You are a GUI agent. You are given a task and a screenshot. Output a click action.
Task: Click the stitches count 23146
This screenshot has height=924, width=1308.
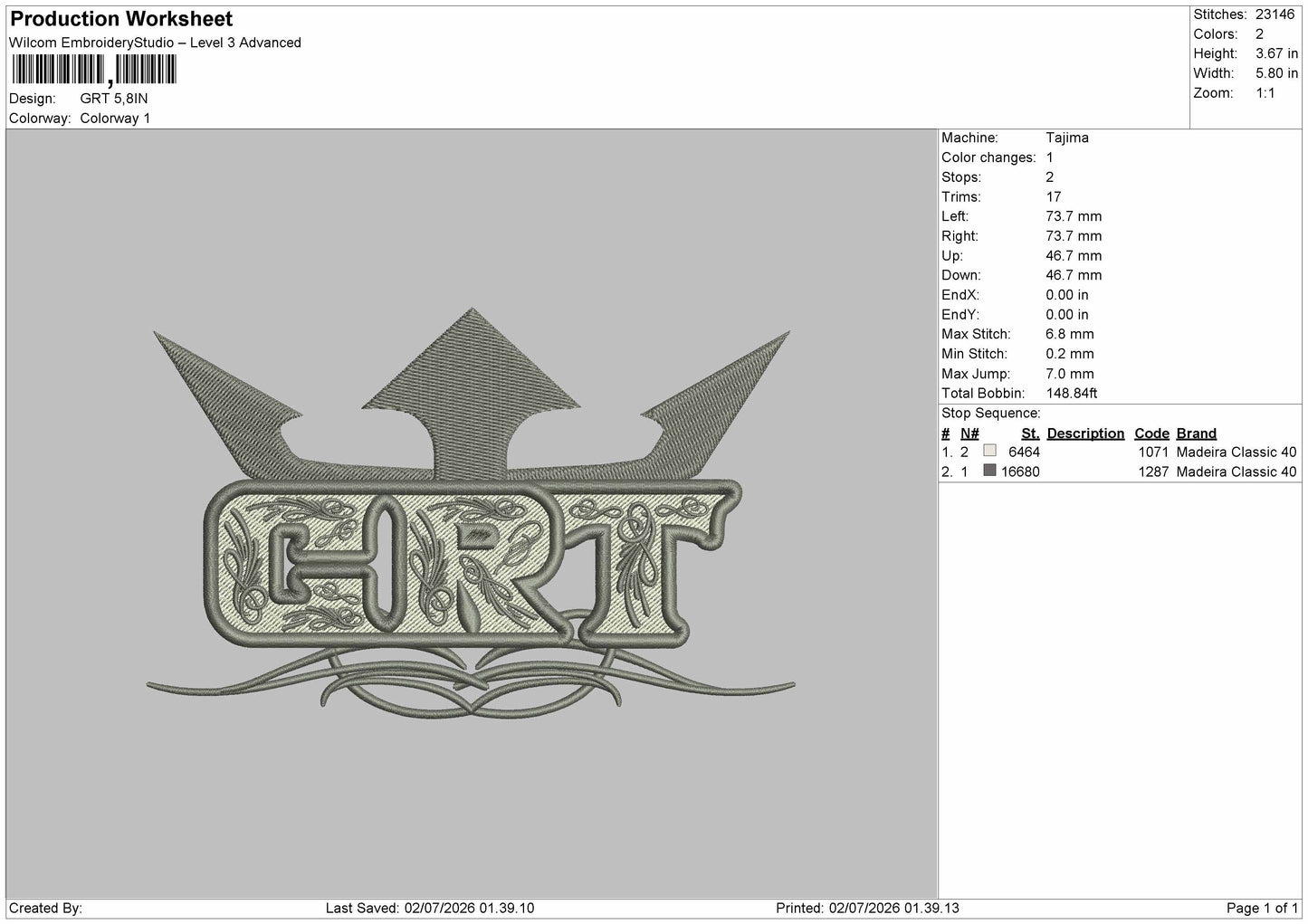(x=1276, y=14)
